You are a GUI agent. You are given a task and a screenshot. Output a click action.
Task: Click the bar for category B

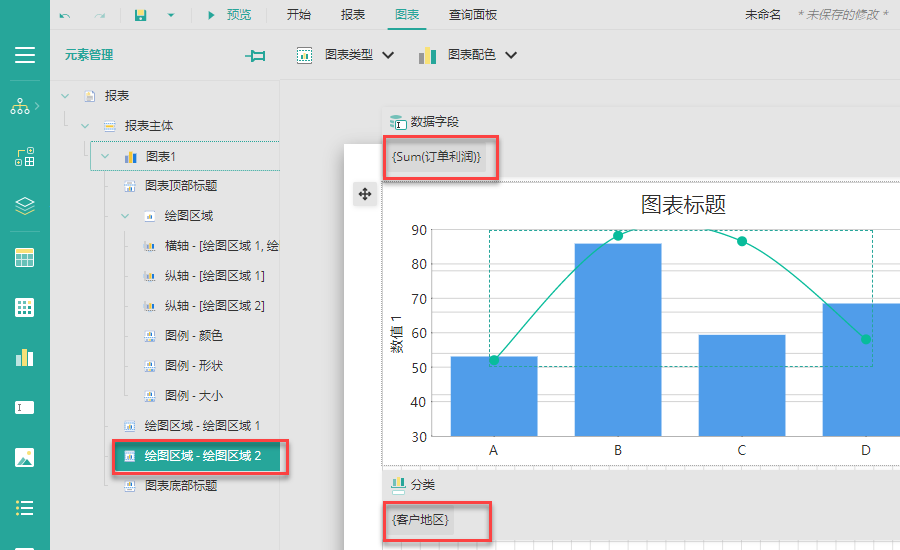pos(618,339)
